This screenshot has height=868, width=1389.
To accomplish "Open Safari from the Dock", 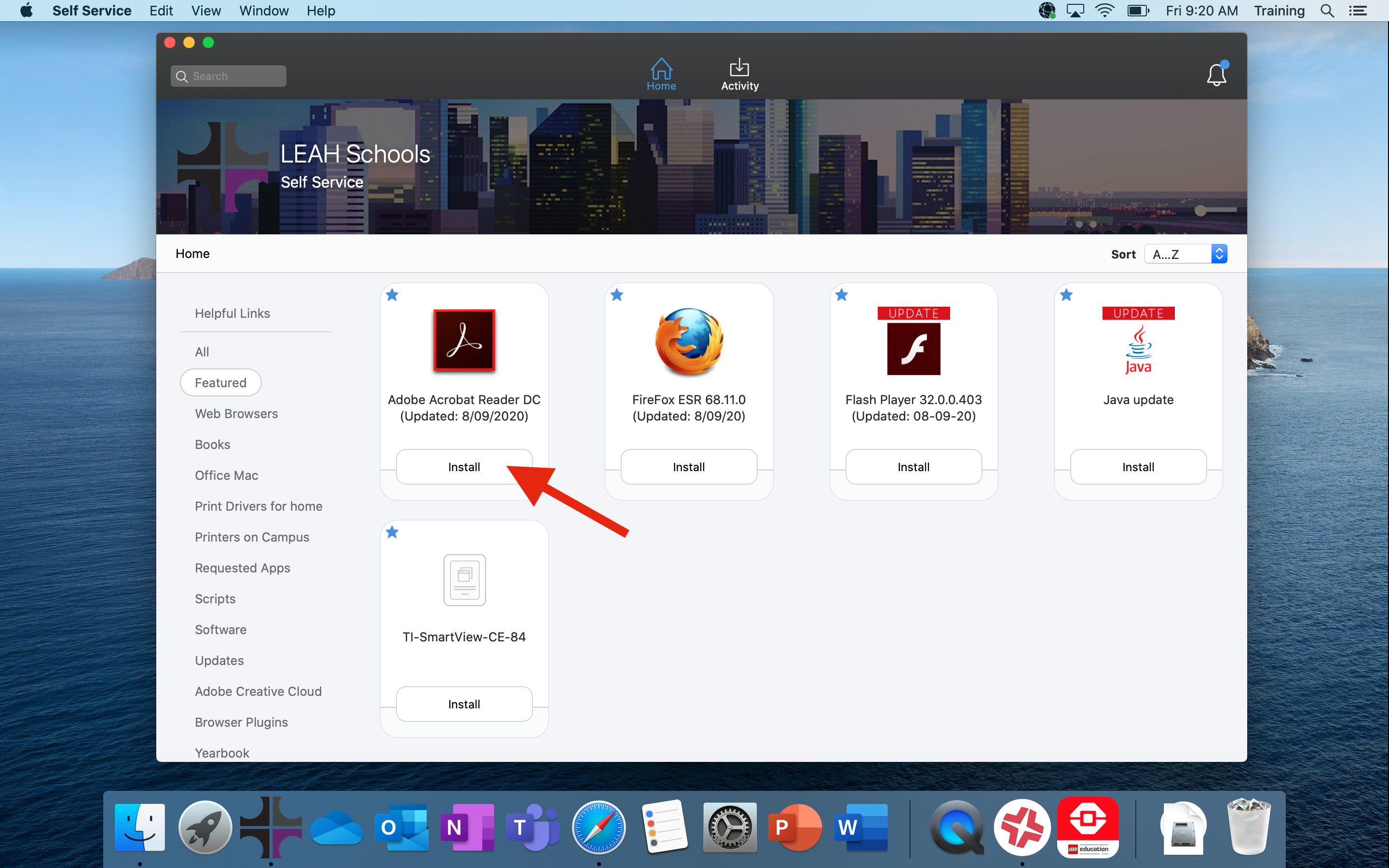I will click(x=599, y=827).
